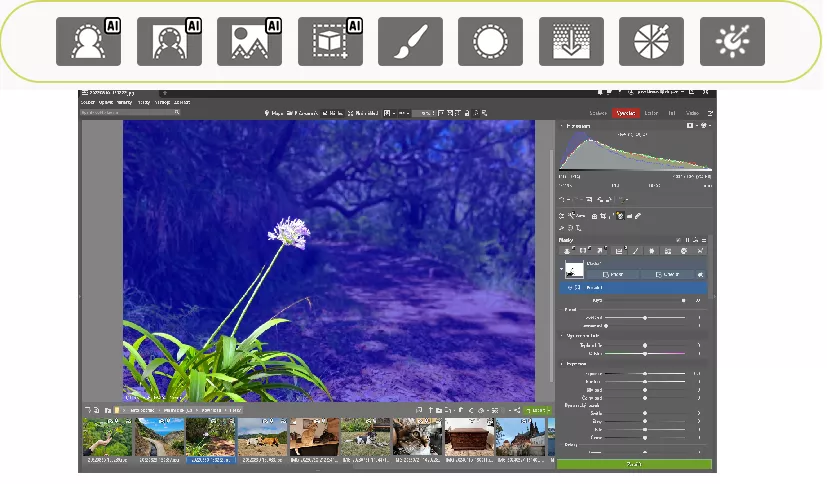Switch to the red highlighted Develop tab
The height and width of the screenshot is (484, 827).
tap(626, 113)
